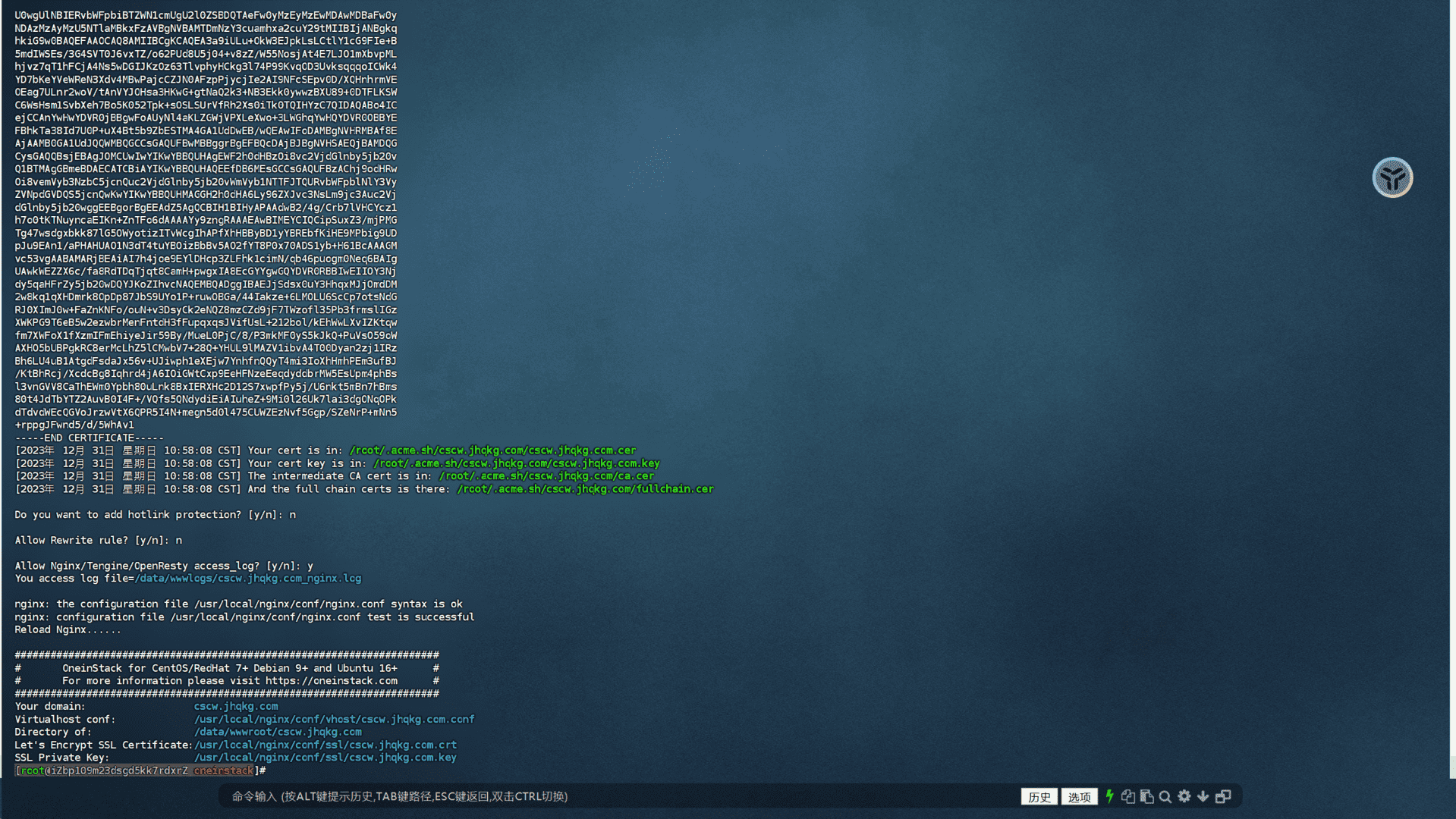Click the 'Allow Rewrite rule?' line
Image resolution: width=1456 pixels, height=819 pixels.
[99, 541]
